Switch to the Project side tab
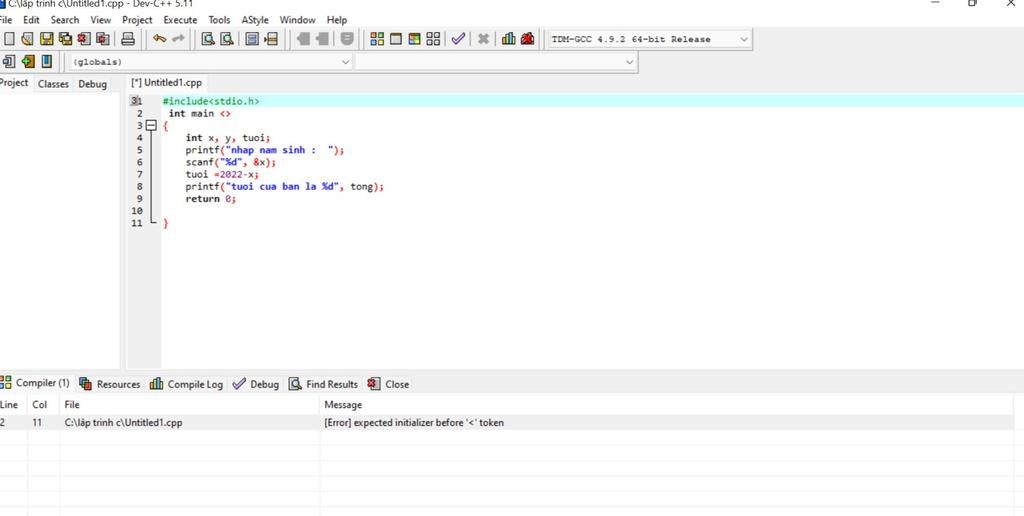 (14, 83)
